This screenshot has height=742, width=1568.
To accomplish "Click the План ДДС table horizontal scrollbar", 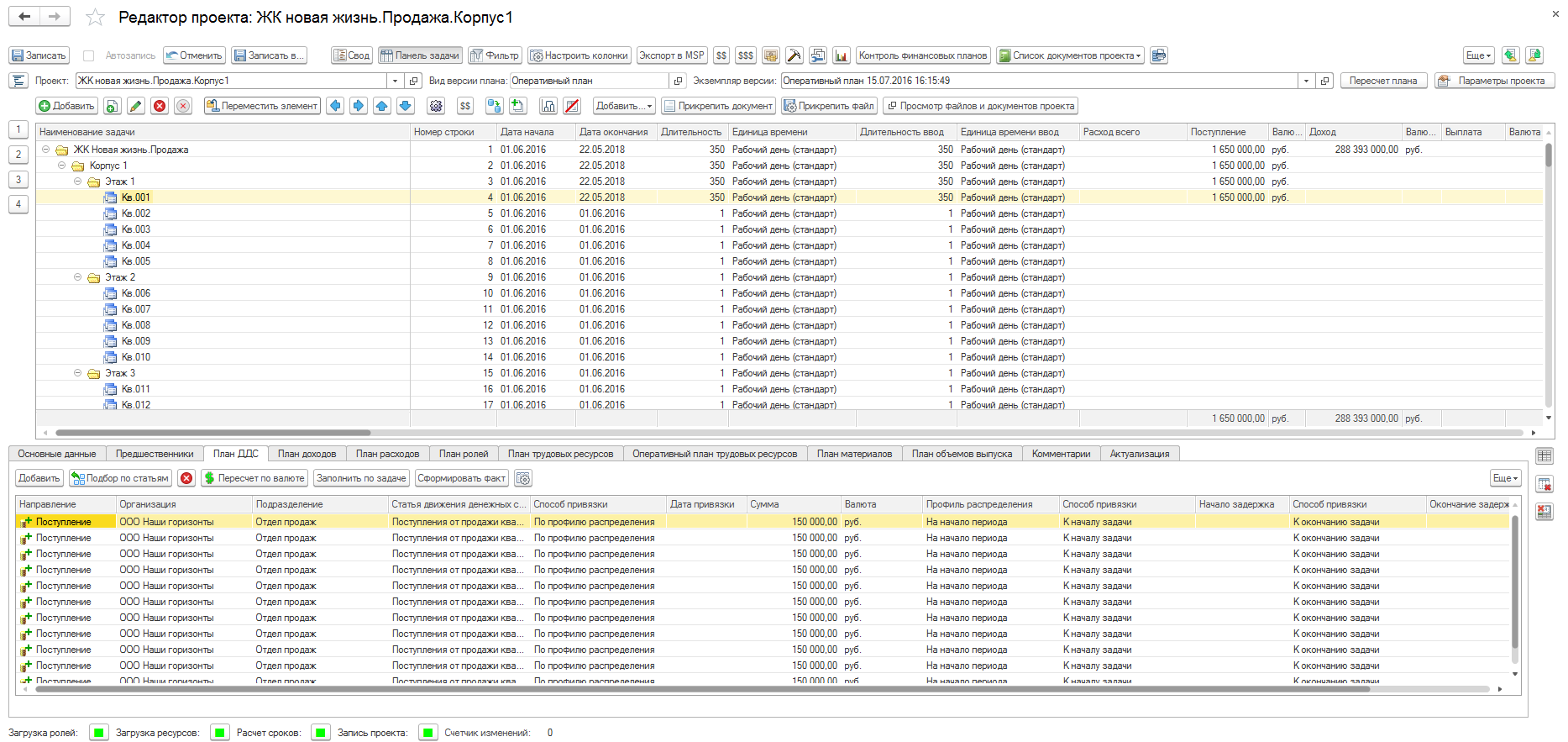I will (x=702, y=689).
